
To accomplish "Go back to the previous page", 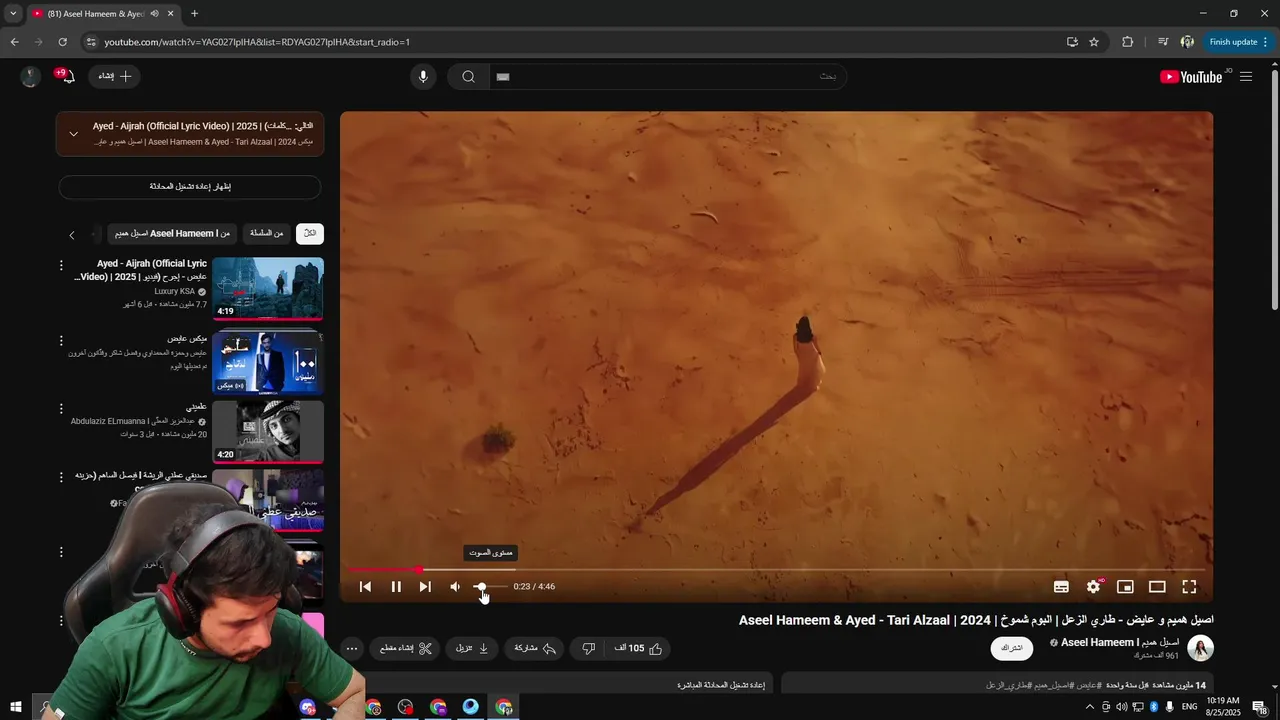I will click(14, 42).
